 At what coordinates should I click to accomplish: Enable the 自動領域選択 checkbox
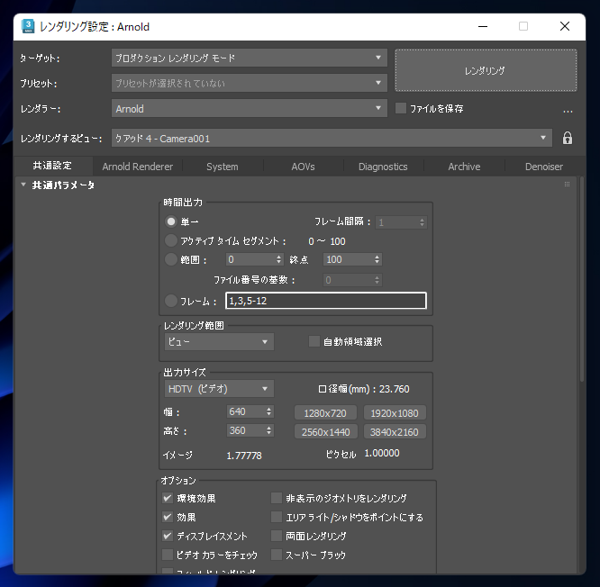point(314,341)
